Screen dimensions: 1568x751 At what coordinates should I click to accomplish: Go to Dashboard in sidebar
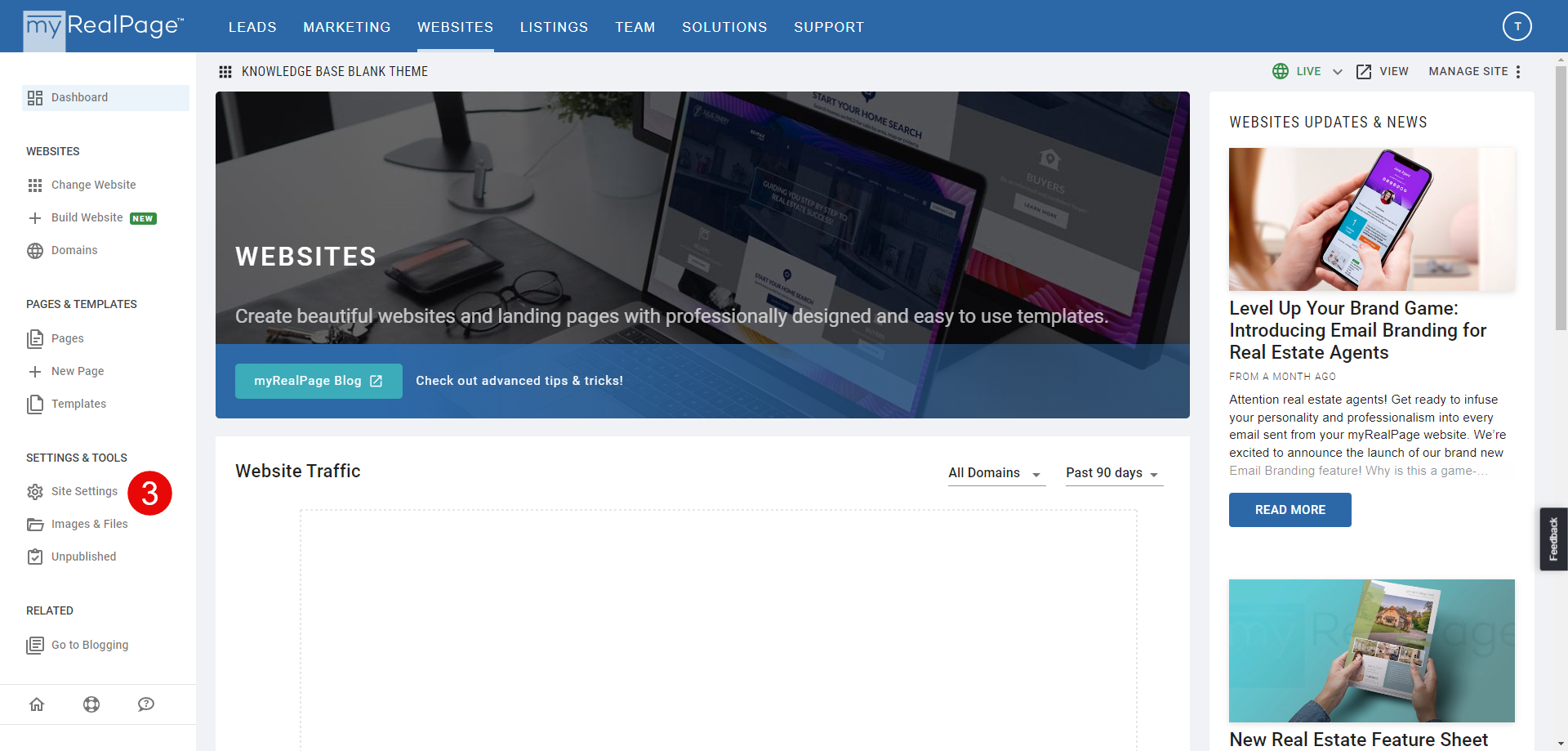[x=106, y=98]
